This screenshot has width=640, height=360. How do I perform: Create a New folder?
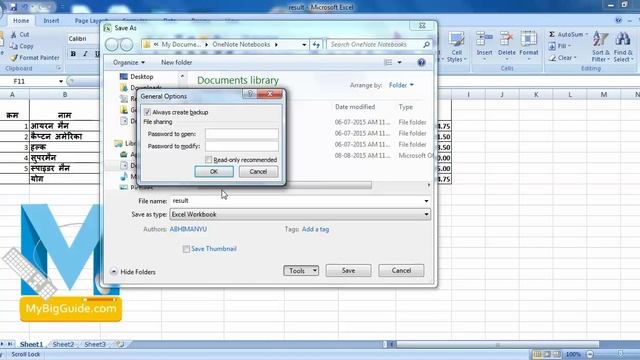pos(176,62)
